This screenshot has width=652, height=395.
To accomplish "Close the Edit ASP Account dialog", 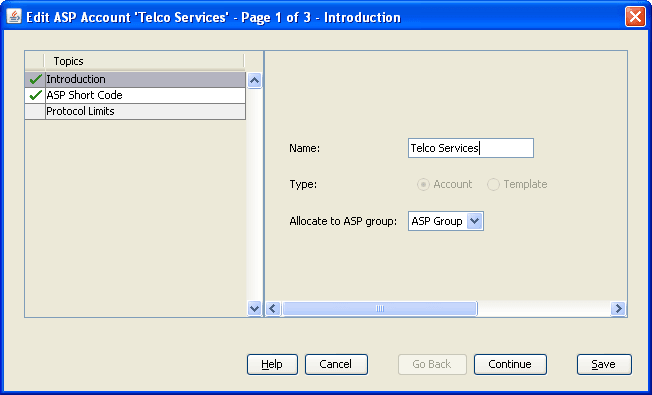I will (x=635, y=17).
